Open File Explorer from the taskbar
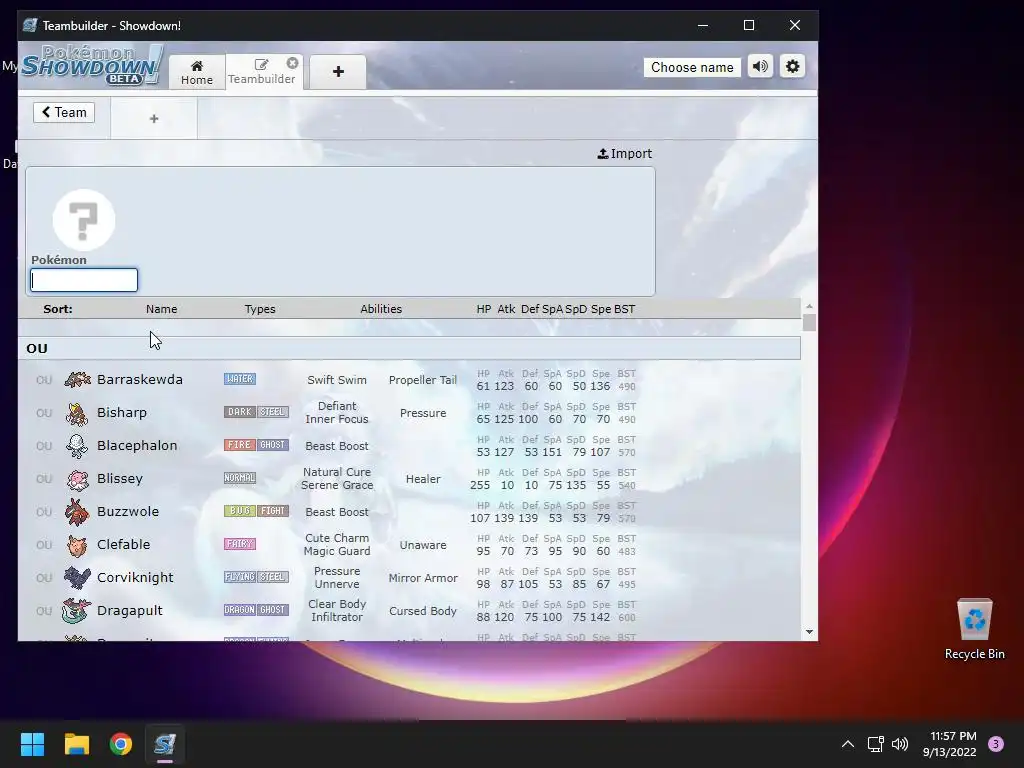Viewport: 1024px width, 768px height. pos(76,744)
